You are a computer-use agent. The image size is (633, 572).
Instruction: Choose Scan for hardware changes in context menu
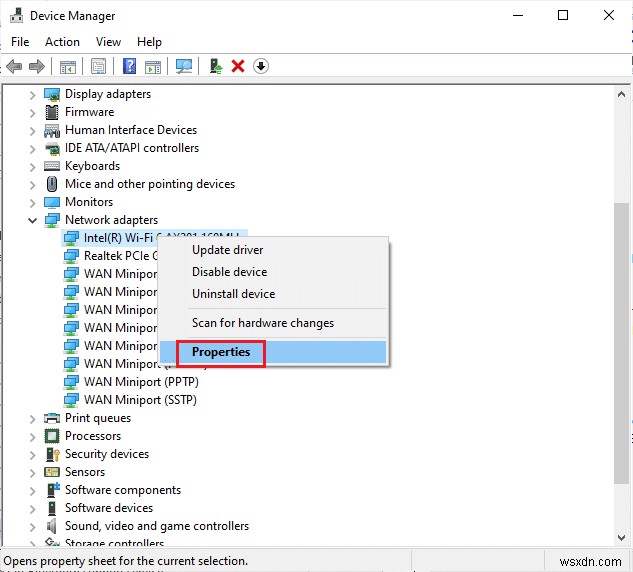click(x=273, y=323)
